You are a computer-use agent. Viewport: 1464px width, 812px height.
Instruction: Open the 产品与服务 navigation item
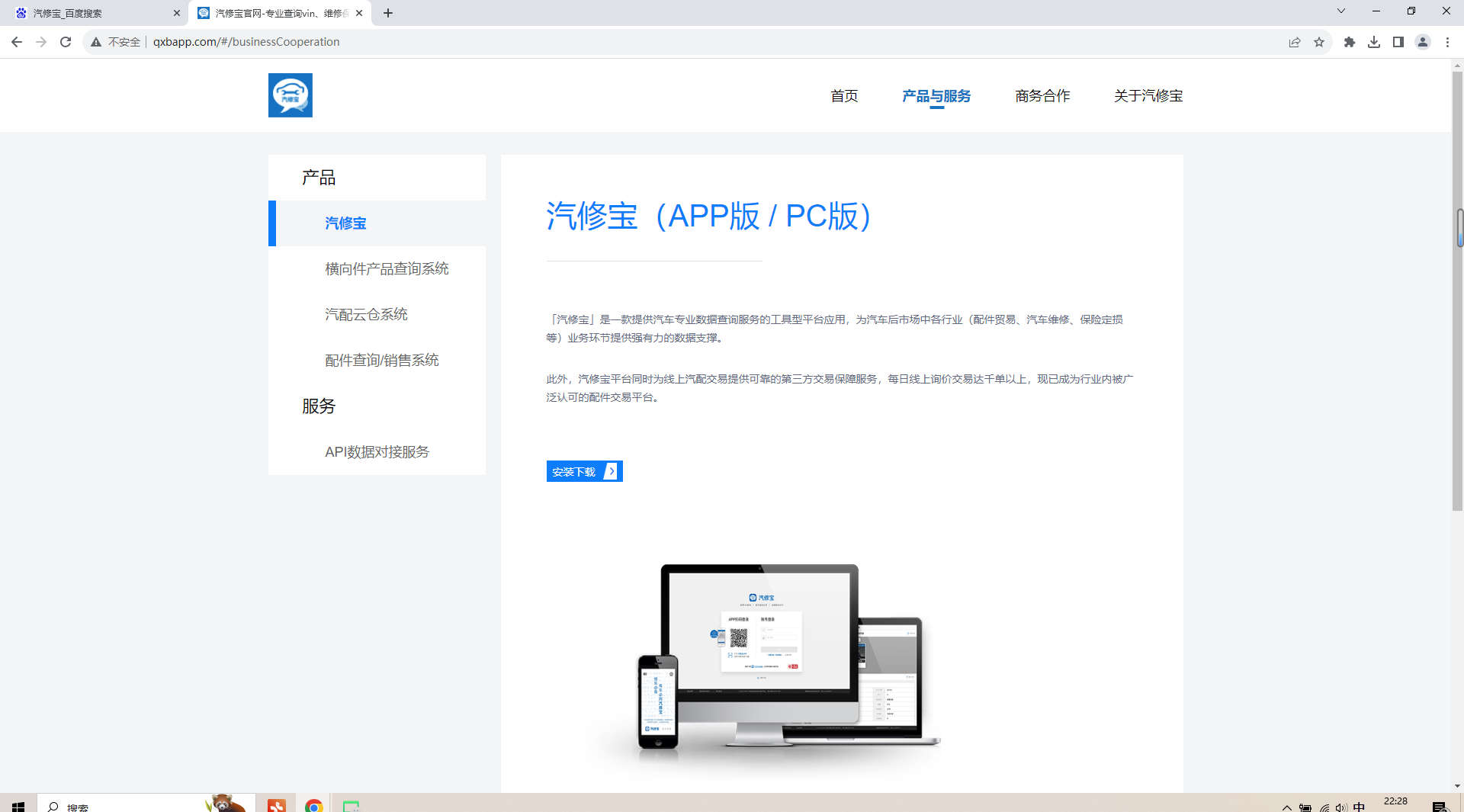[936, 96]
